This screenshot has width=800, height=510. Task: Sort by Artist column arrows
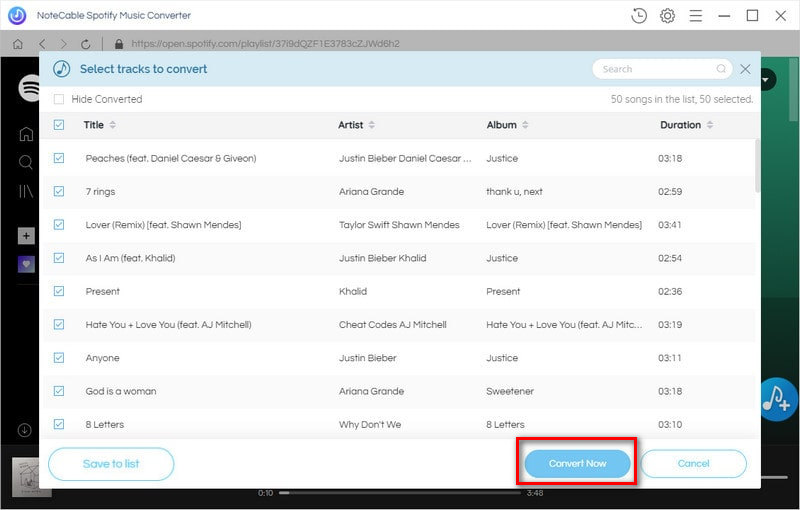(372, 125)
